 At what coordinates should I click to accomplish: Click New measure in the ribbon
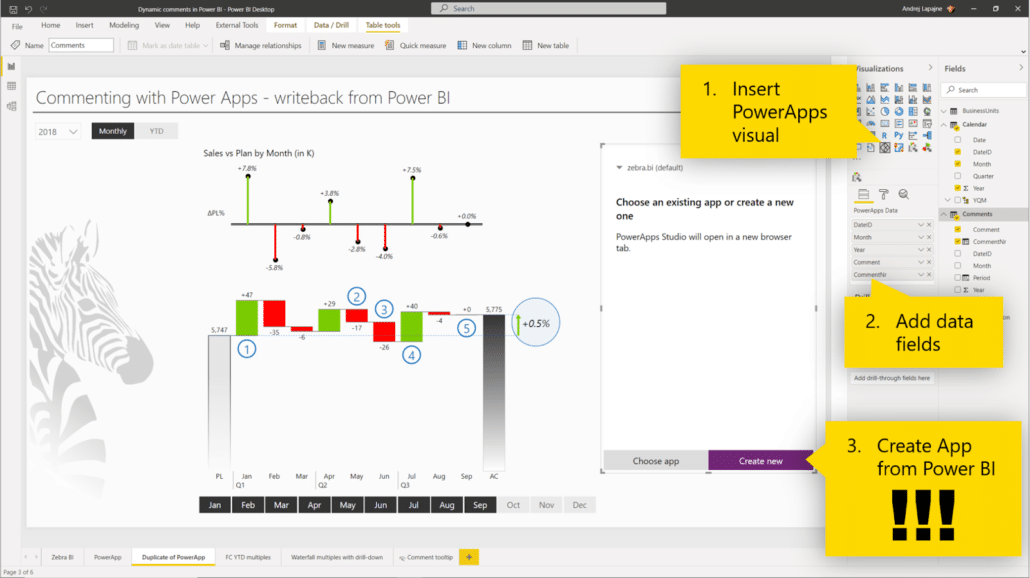[345, 45]
